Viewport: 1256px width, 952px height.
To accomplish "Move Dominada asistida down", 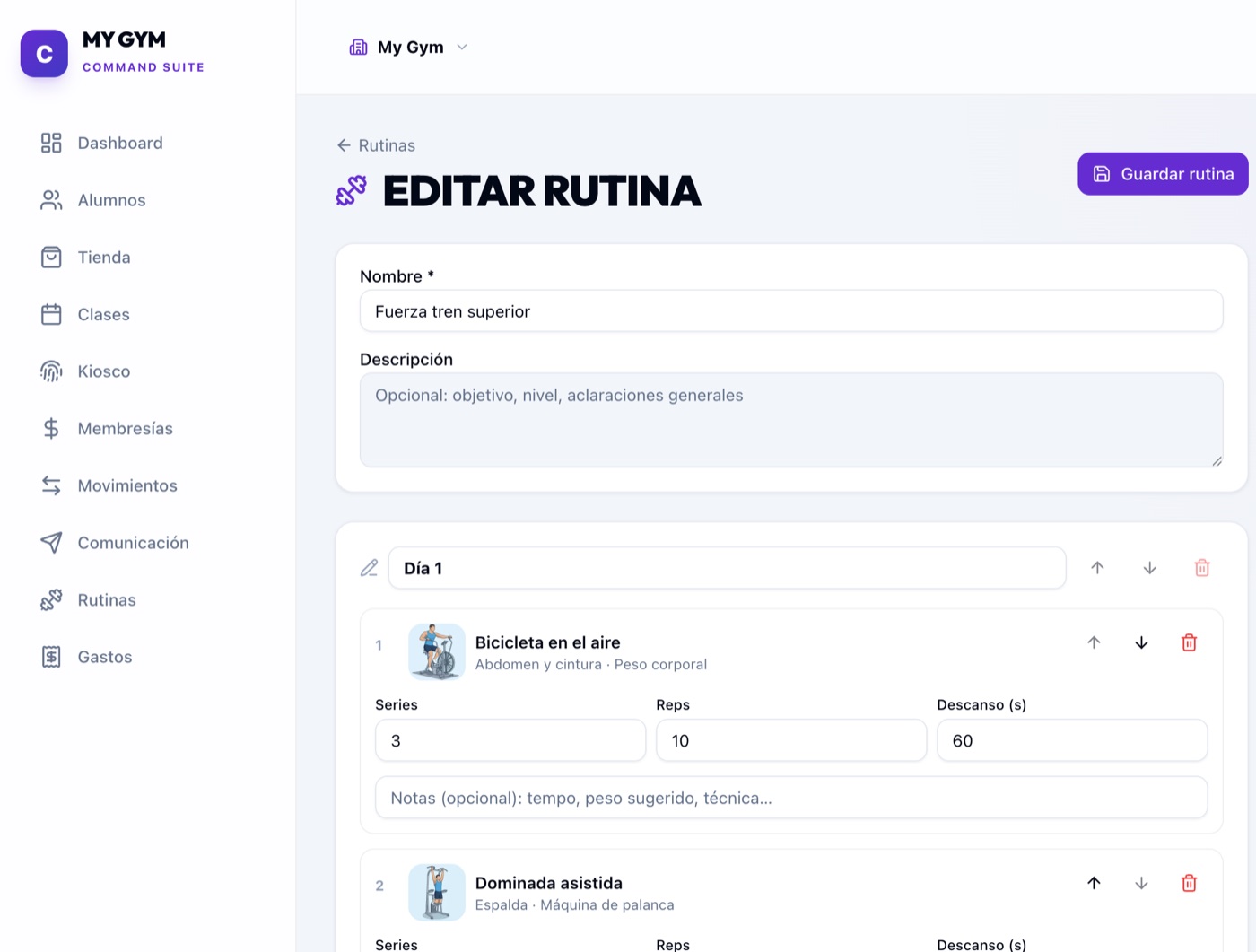I will [1141, 883].
